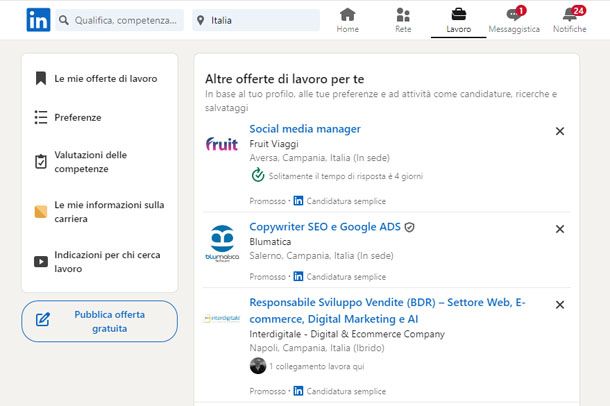Click Aversa, Campania, Italia (In sede)
The height and width of the screenshot is (406, 610).
319,158
